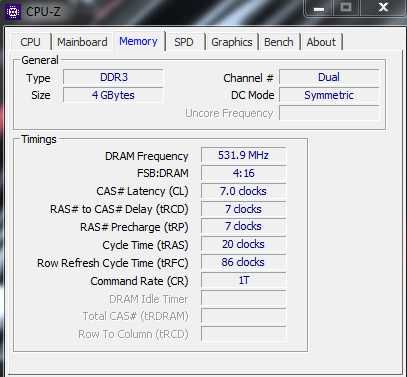Screen dimensions: 407x377
Task: Select the Memory tab
Action: (138, 41)
